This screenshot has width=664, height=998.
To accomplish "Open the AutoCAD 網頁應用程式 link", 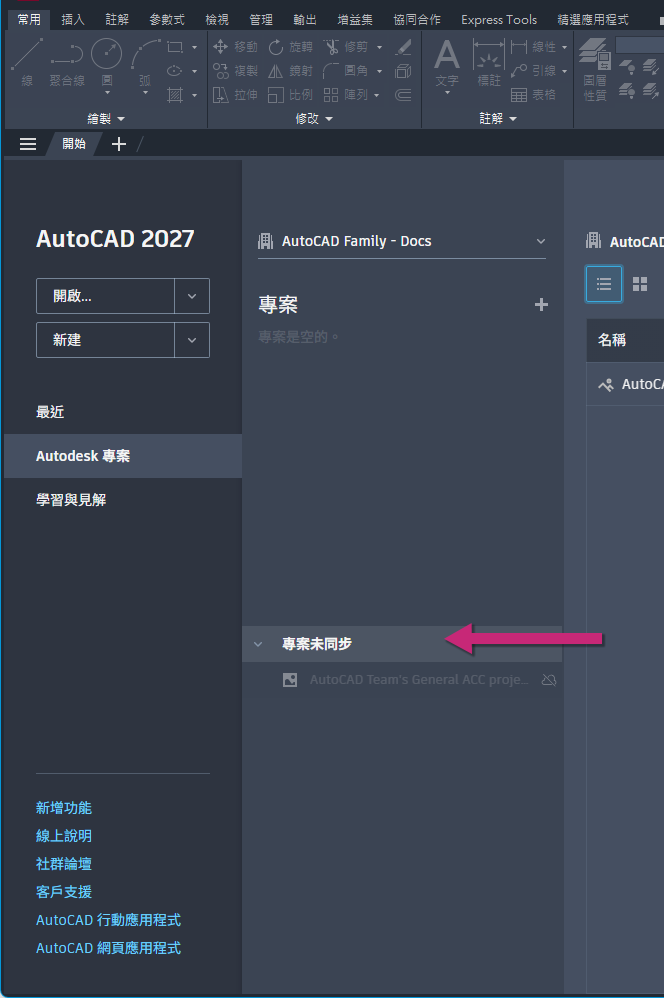I will (x=108, y=948).
